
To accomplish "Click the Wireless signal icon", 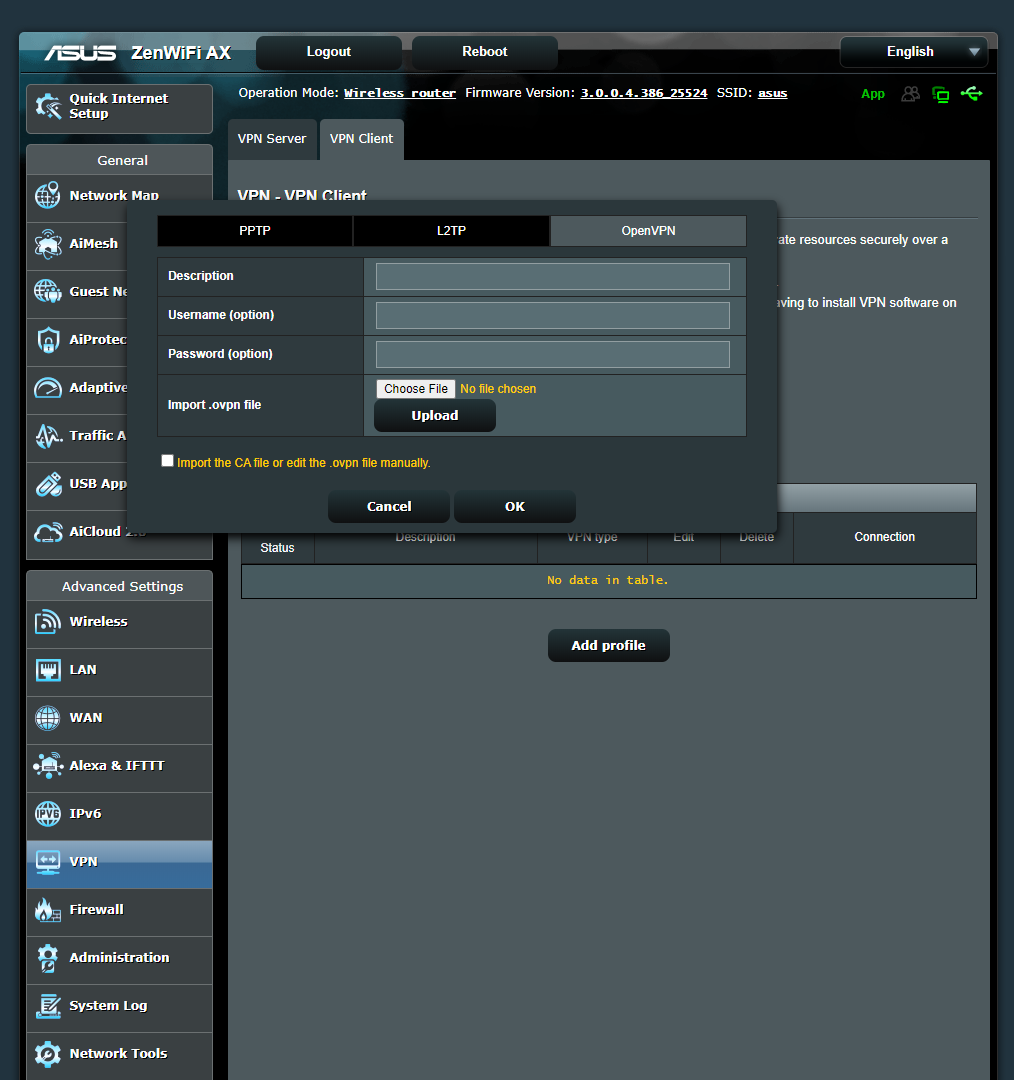I will (x=48, y=622).
